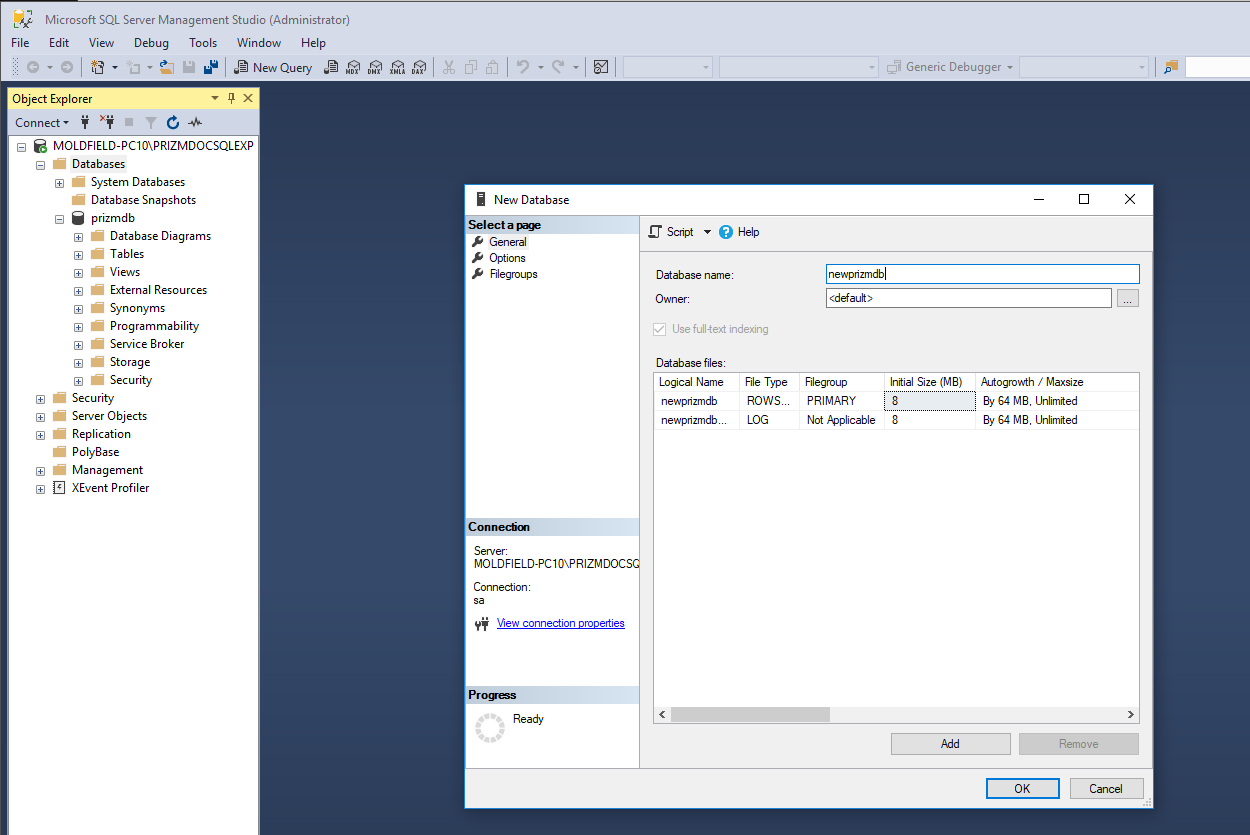Expand the Tables folder under prizmdb
The image size is (1250, 835).
[79, 254]
